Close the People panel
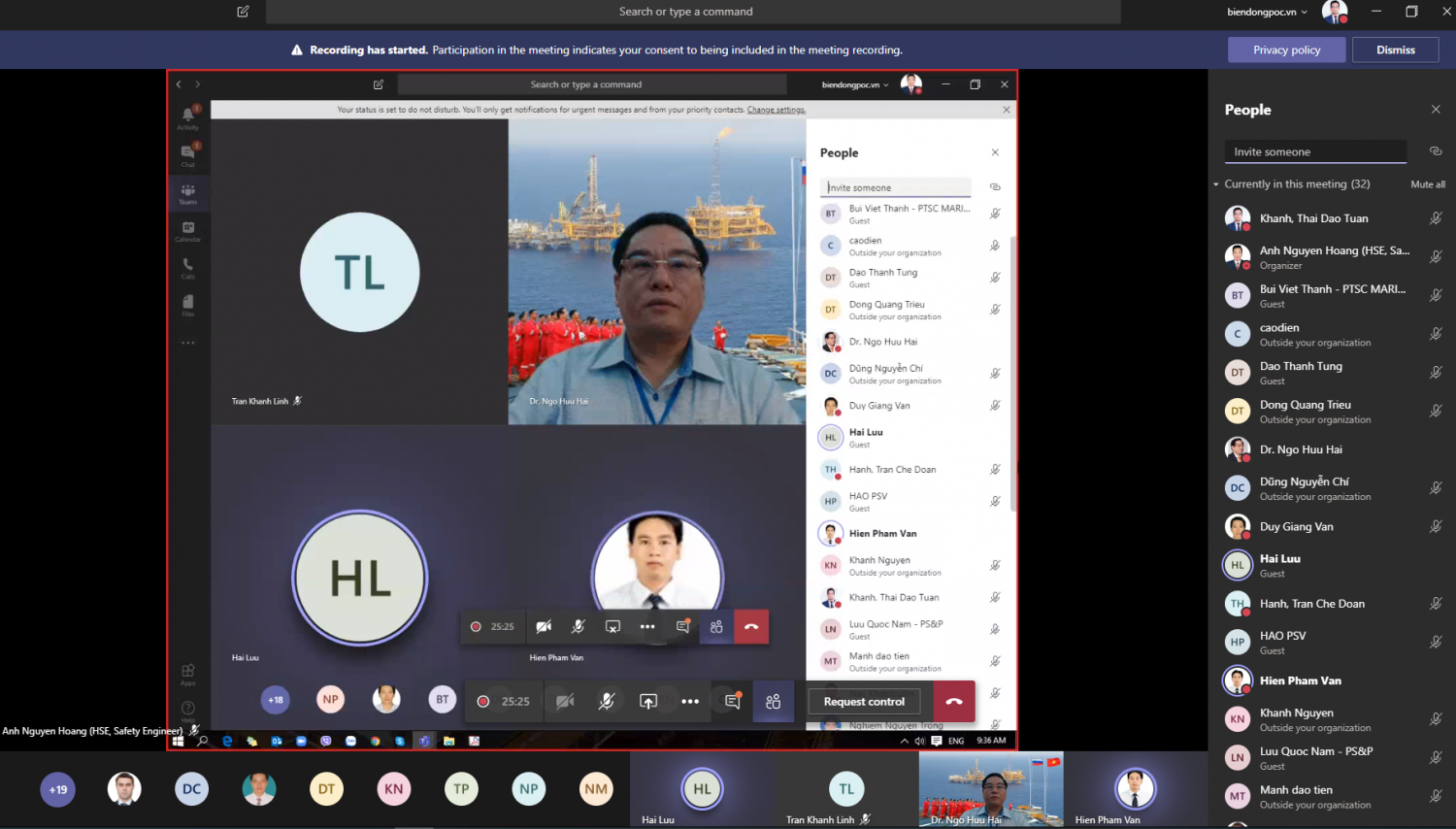The height and width of the screenshot is (829, 1456). tap(1436, 110)
